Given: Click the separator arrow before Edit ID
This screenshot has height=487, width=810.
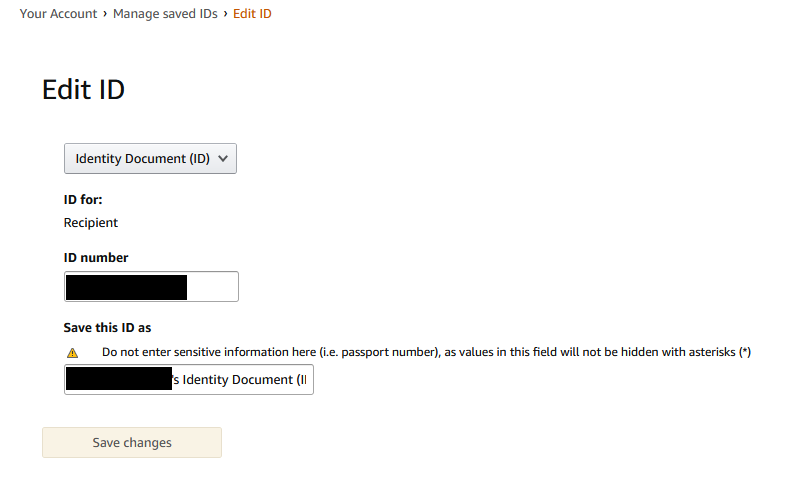Looking at the screenshot, I should 225,14.
